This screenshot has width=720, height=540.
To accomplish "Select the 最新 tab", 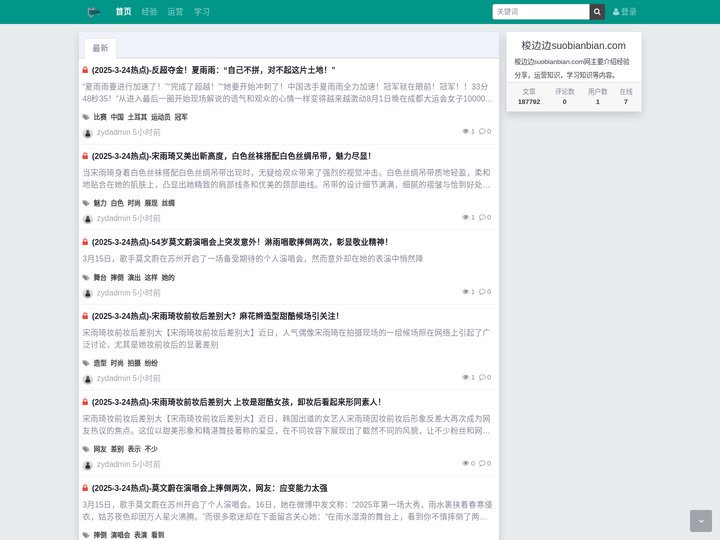I will (100, 48).
